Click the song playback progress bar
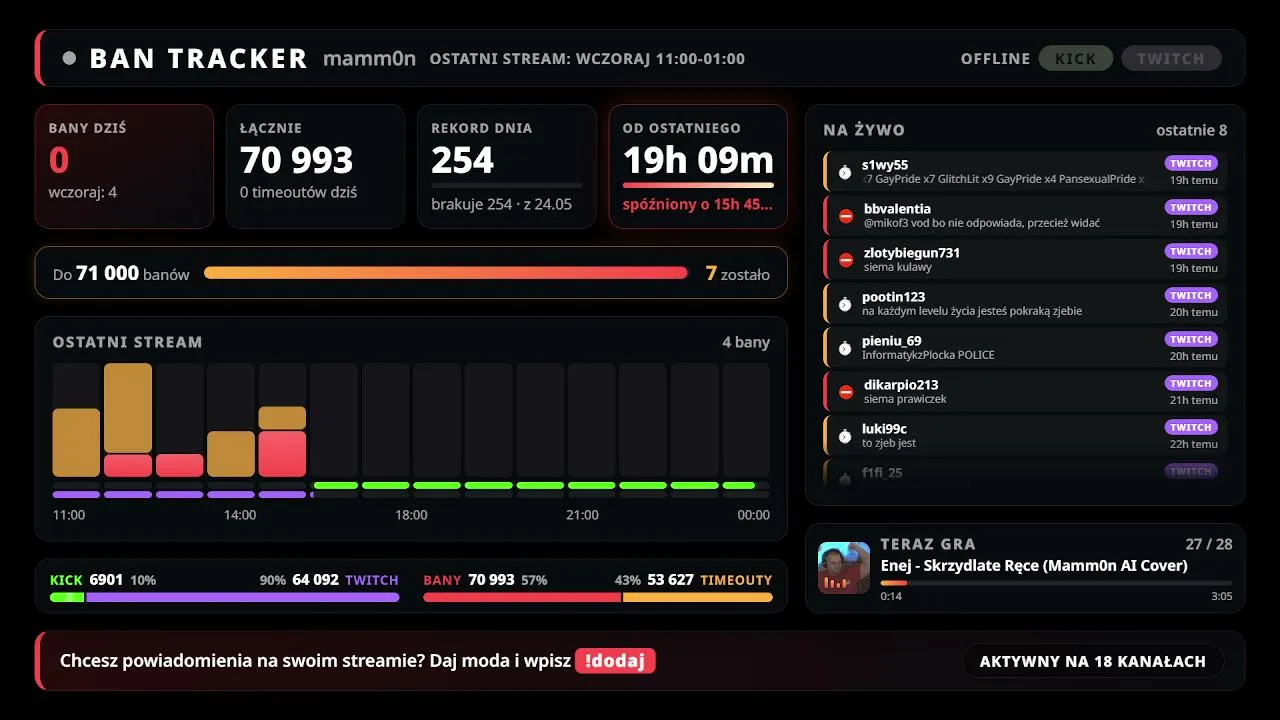This screenshot has width=1280, height=720. pos(1056,582)
